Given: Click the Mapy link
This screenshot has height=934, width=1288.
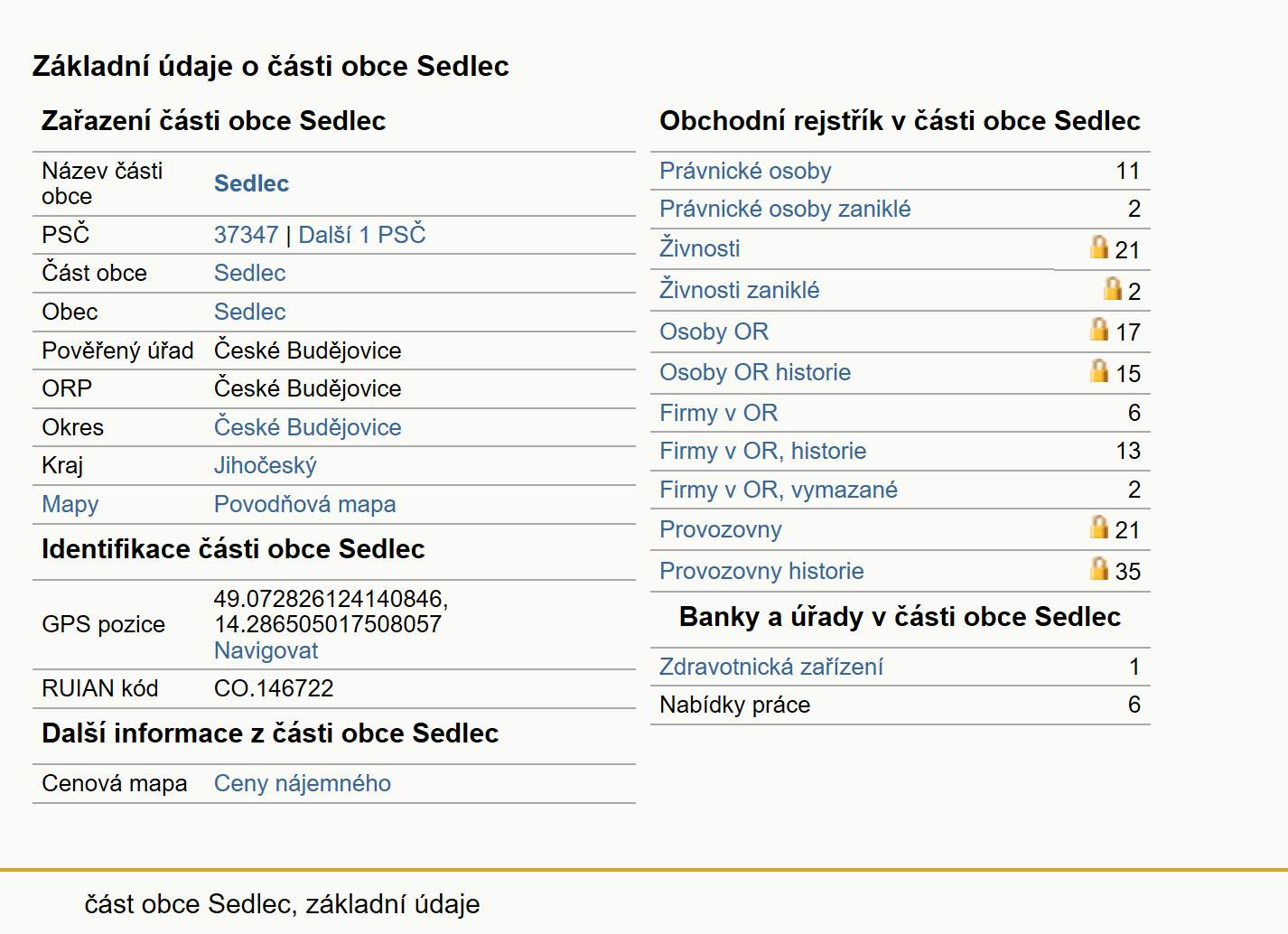Looking at the screenshot, I should coord(70,504).
